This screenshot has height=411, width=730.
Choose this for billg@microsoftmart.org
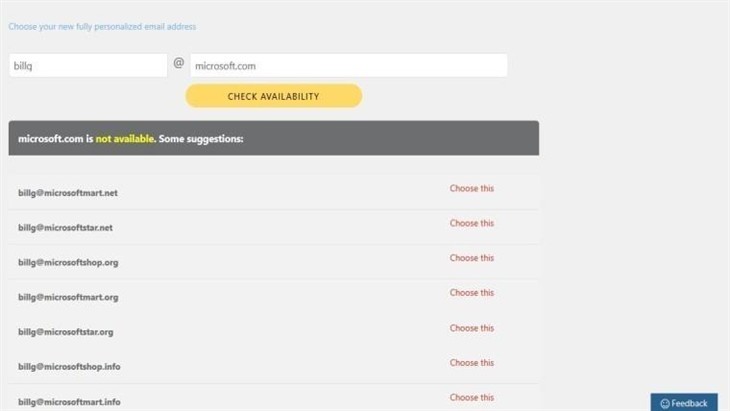point(472,293)
